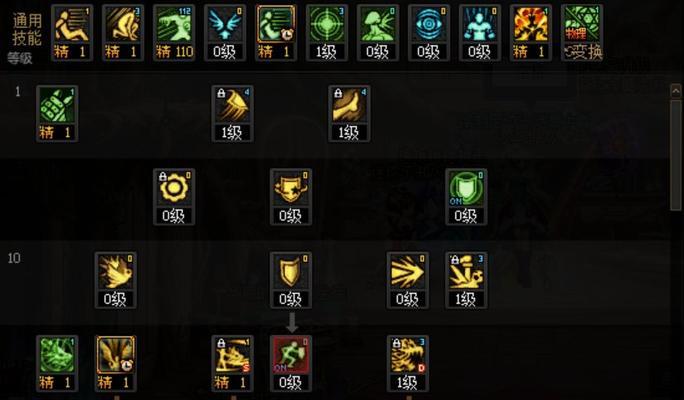
Task: Select the locked firing figure skill marked S
Action: click(x=232, y=363)
